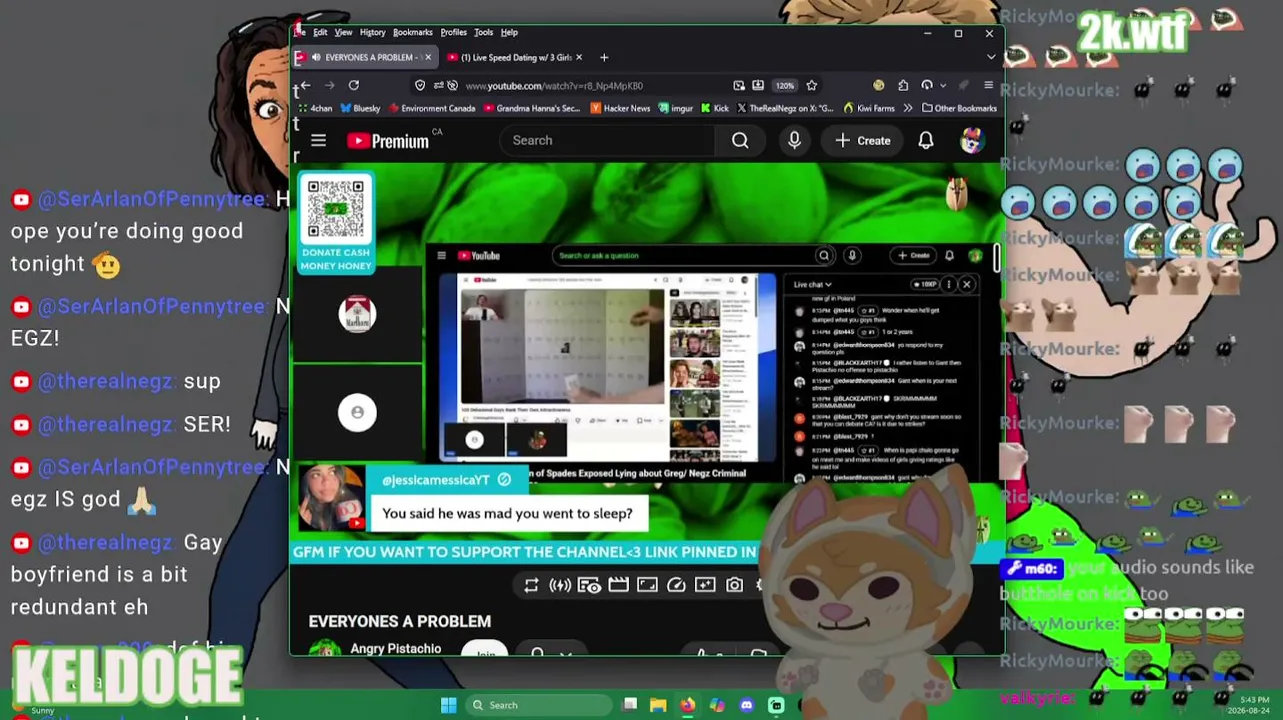Click the EVERYONES A PROBLEM video title
Image resolution: width=1283 pixels, height=720 pixels.
(400, 621)
